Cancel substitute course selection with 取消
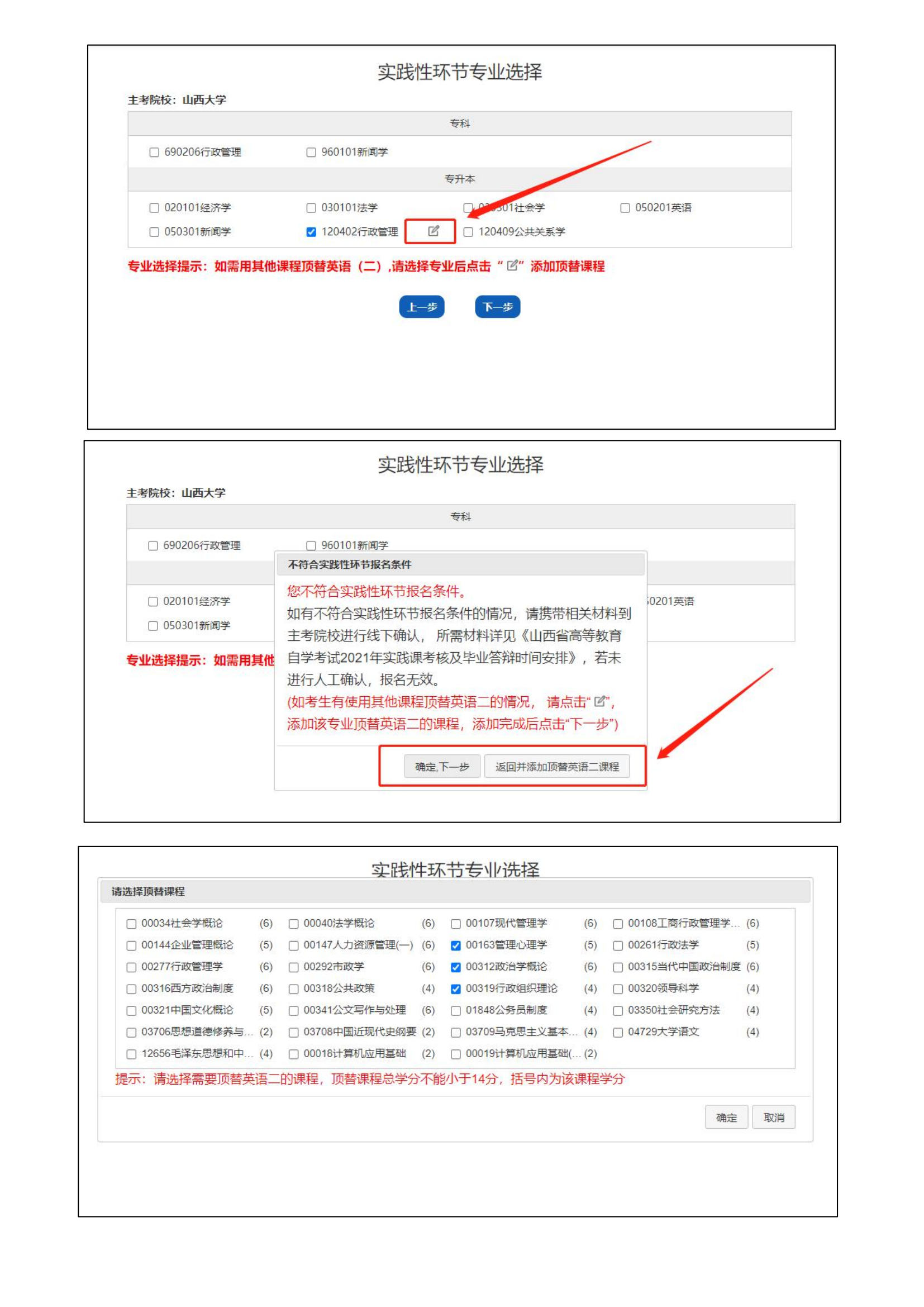This screenshot has width=924, height=1307. click(x=773, y=1117)
